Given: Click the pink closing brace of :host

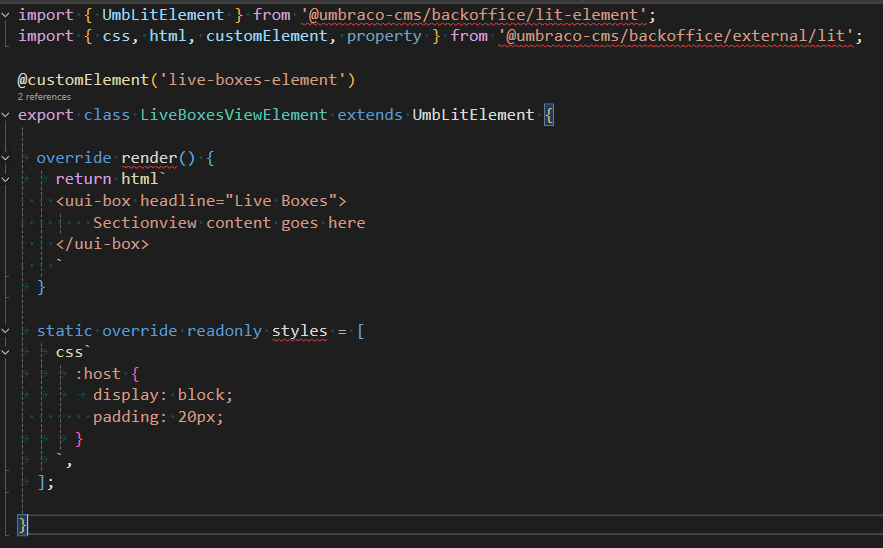Looking at the screenshot, I should coord(79,439).
